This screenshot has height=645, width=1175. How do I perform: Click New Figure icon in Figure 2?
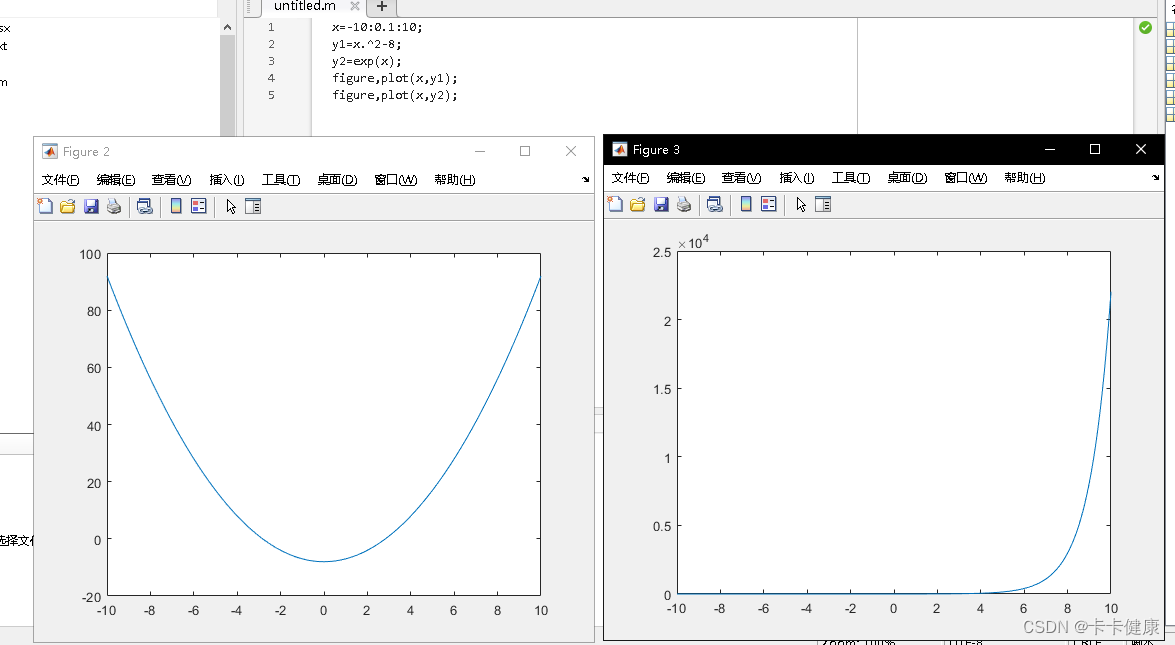coord(46,206)
